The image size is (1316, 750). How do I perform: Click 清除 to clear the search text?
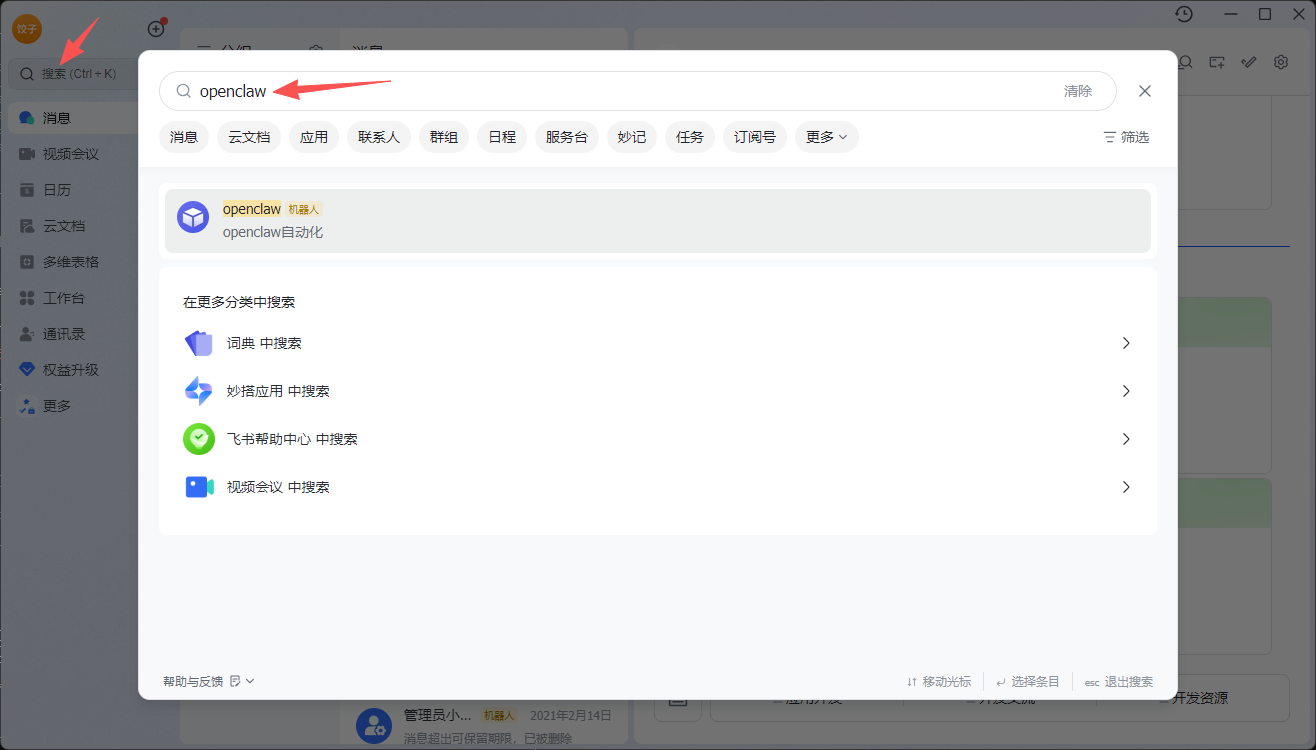[x=1078, y=90]
